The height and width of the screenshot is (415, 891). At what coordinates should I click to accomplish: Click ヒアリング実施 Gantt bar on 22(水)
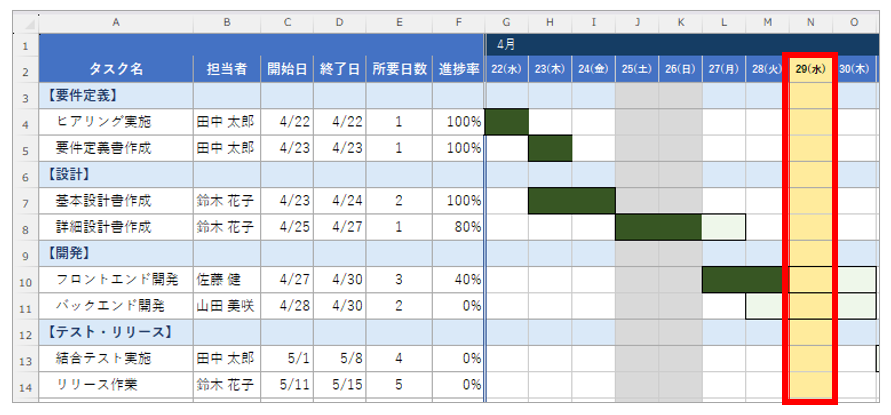tap(507, 122)
